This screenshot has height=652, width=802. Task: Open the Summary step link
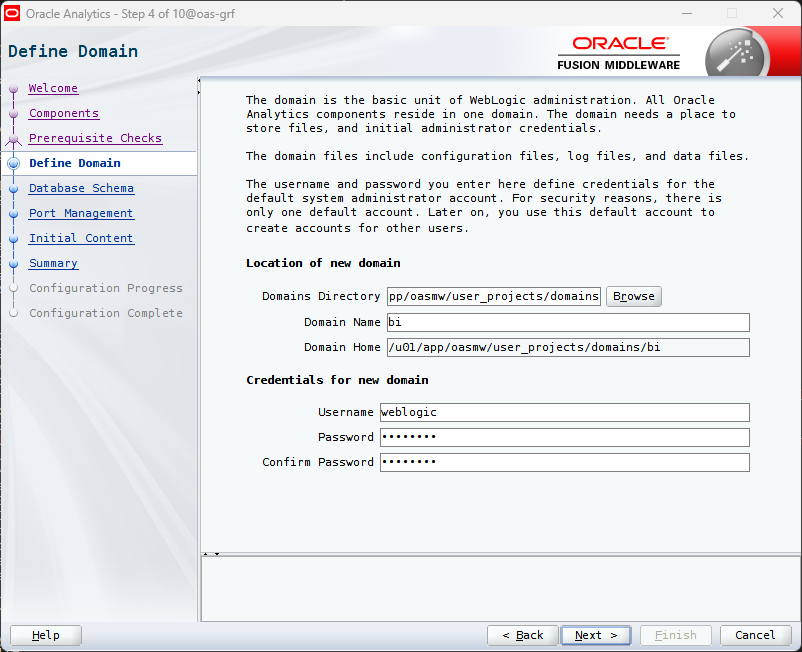[53, 263]
